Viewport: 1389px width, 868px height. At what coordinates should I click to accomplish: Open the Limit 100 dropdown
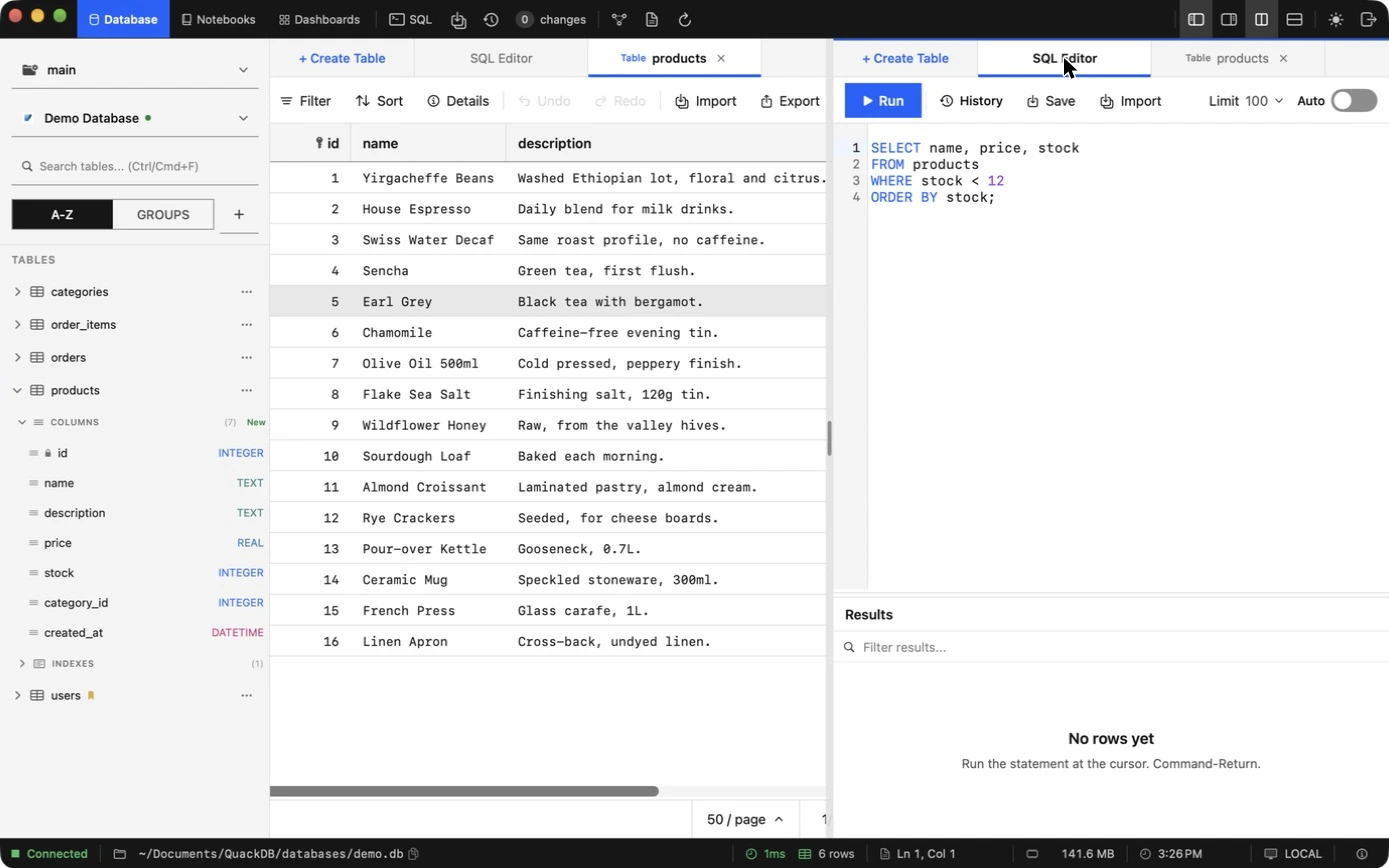(1246, 101)
